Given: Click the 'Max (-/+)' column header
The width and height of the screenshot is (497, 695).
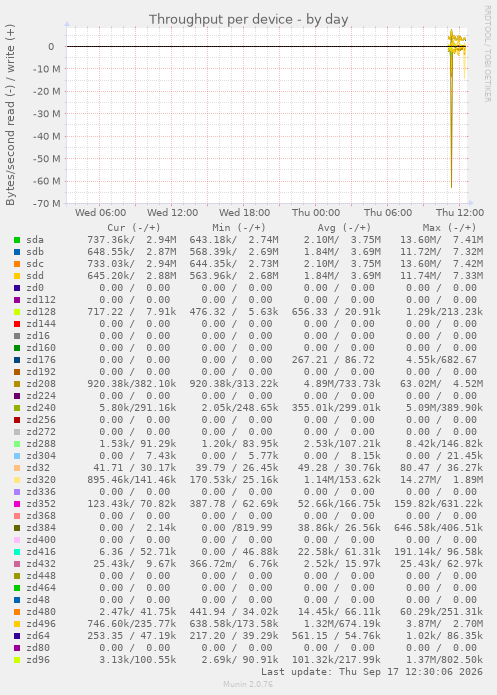Looking at the screenshot, I should (x=449, y=228).
